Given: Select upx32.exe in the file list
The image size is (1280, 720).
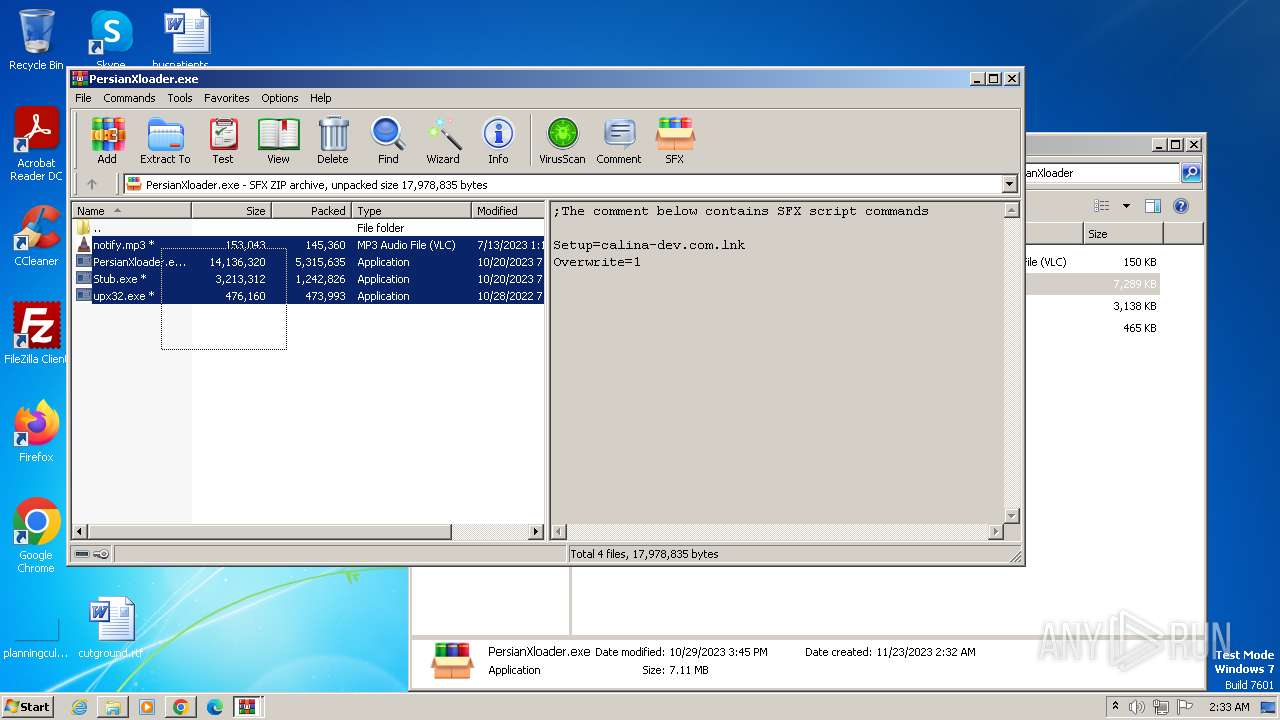Looking at the screenshot, I should click(308, 296).
